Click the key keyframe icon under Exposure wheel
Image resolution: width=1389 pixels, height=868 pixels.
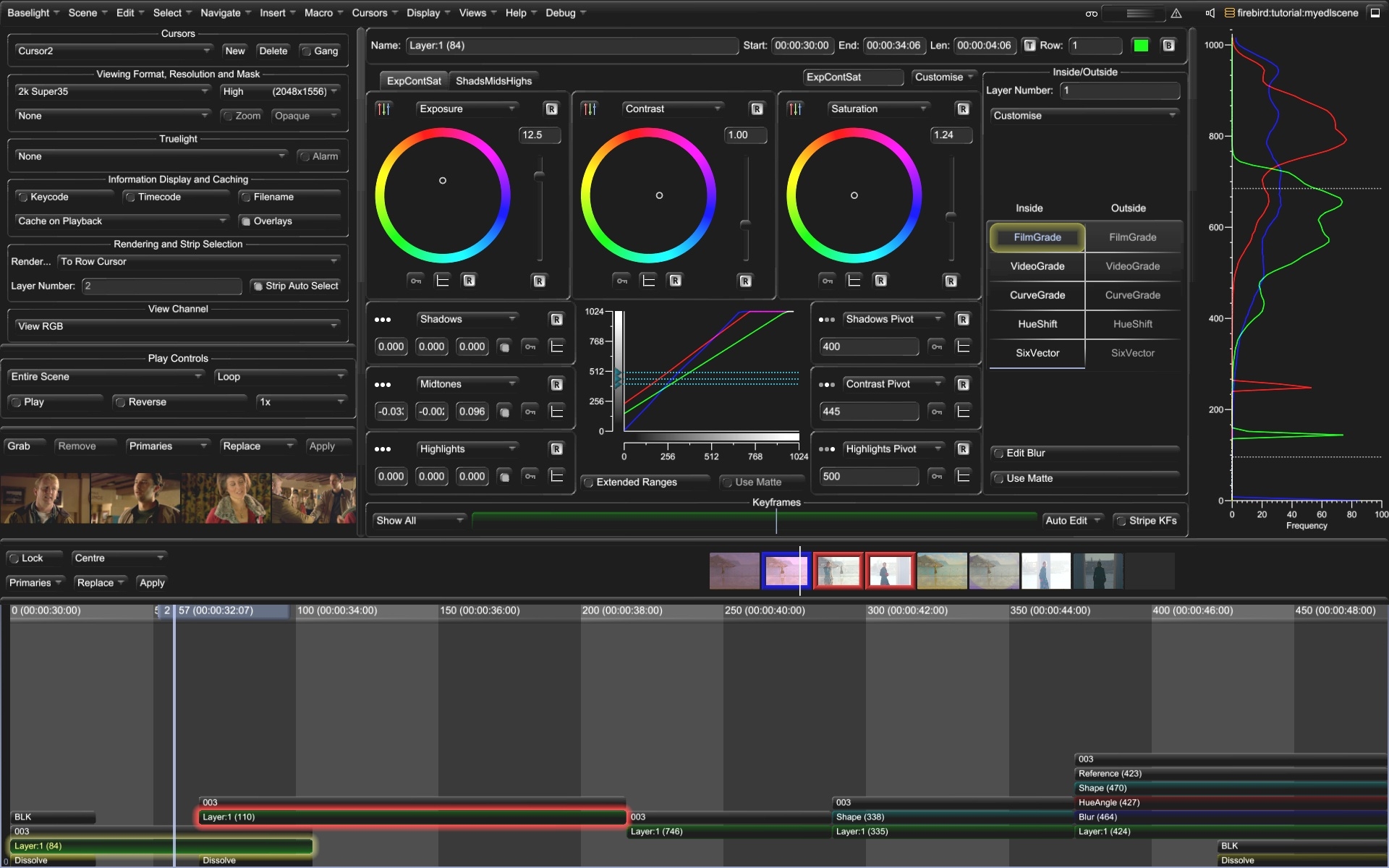[416, 281]
